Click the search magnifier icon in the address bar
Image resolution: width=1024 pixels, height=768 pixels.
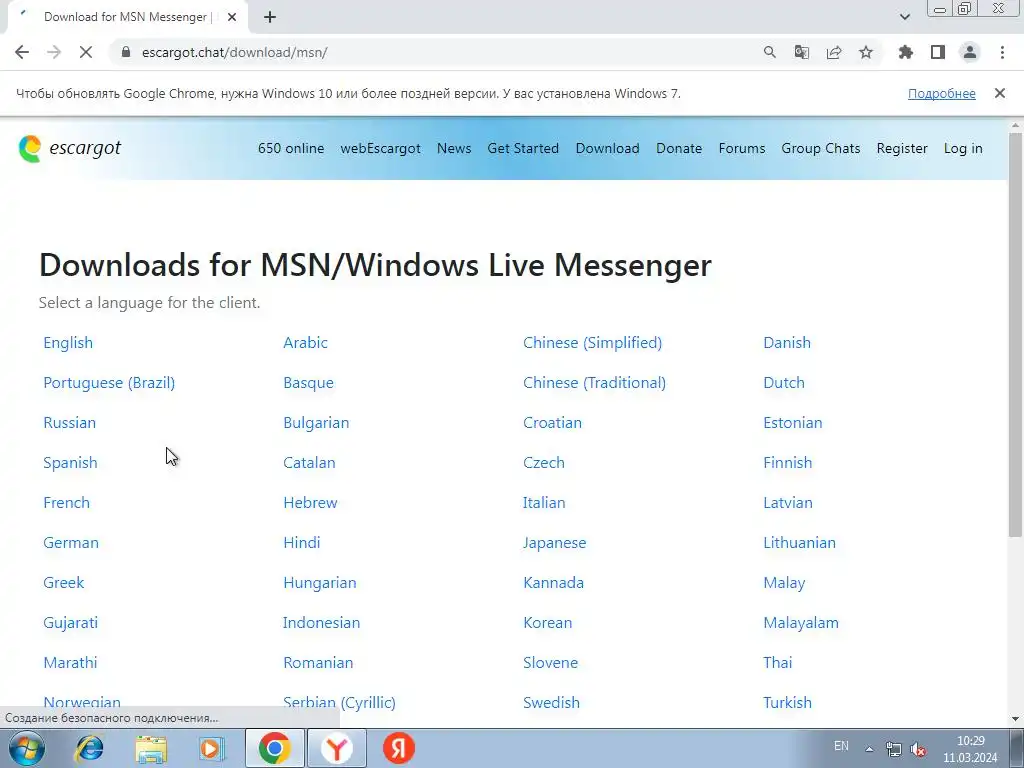(770, 52)
